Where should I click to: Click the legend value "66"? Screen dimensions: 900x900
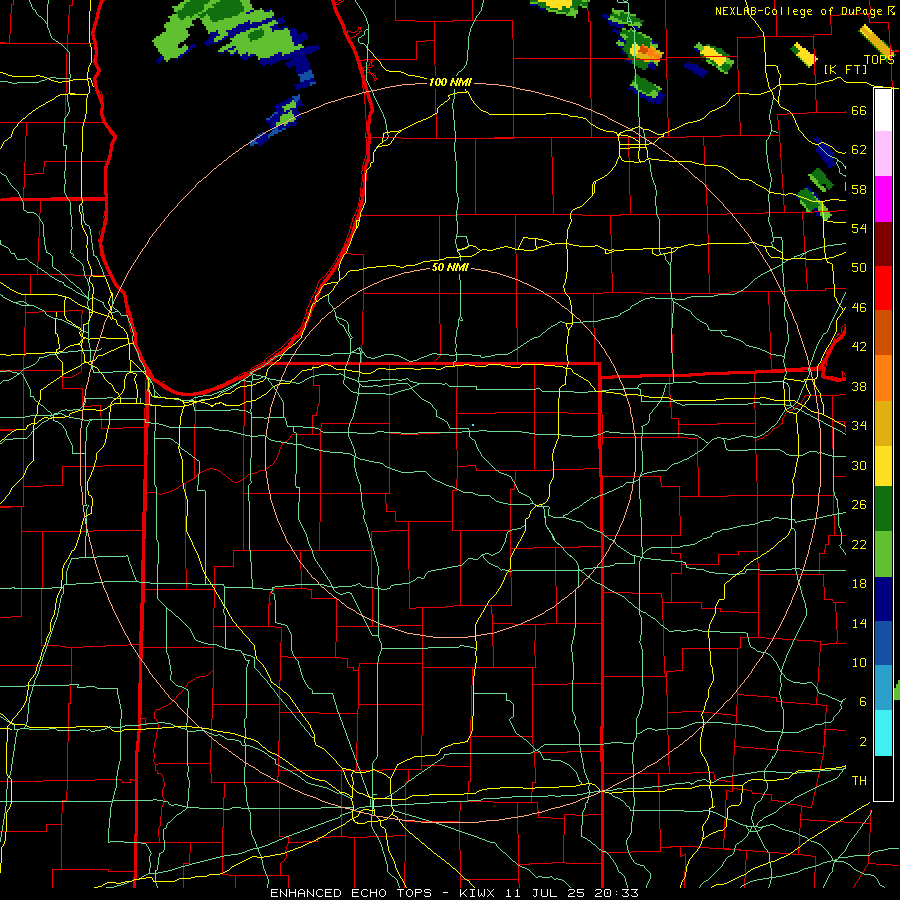click(x=859, y=110)
